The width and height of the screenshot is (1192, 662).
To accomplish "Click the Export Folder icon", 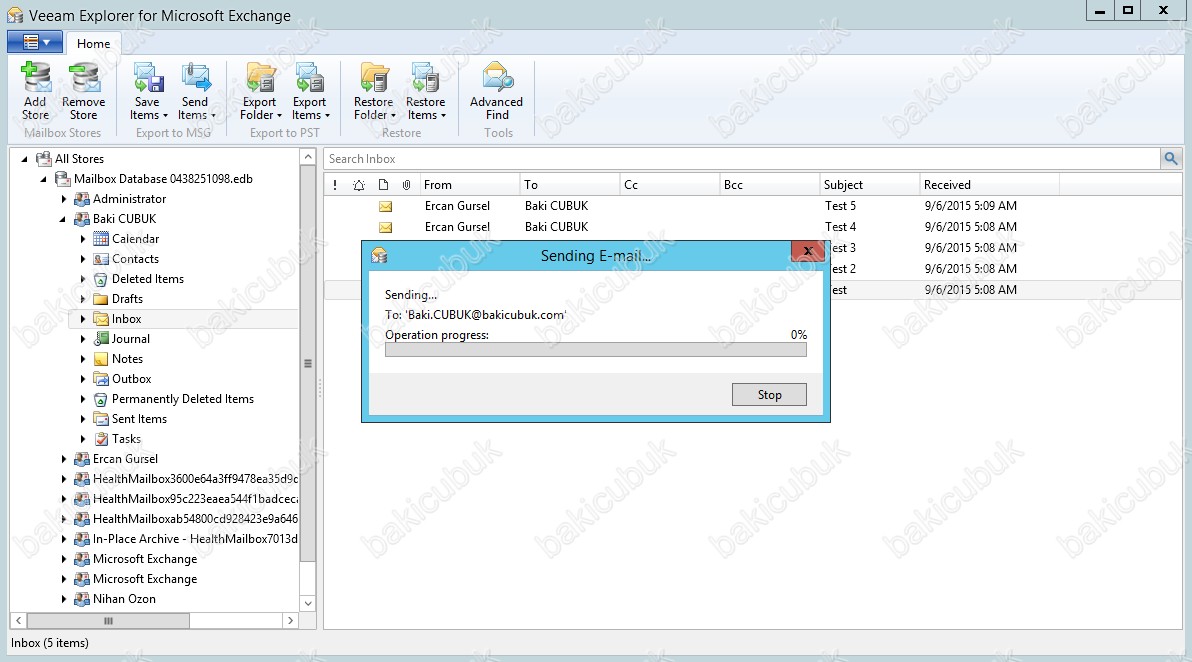I will (x=260, y=78).
